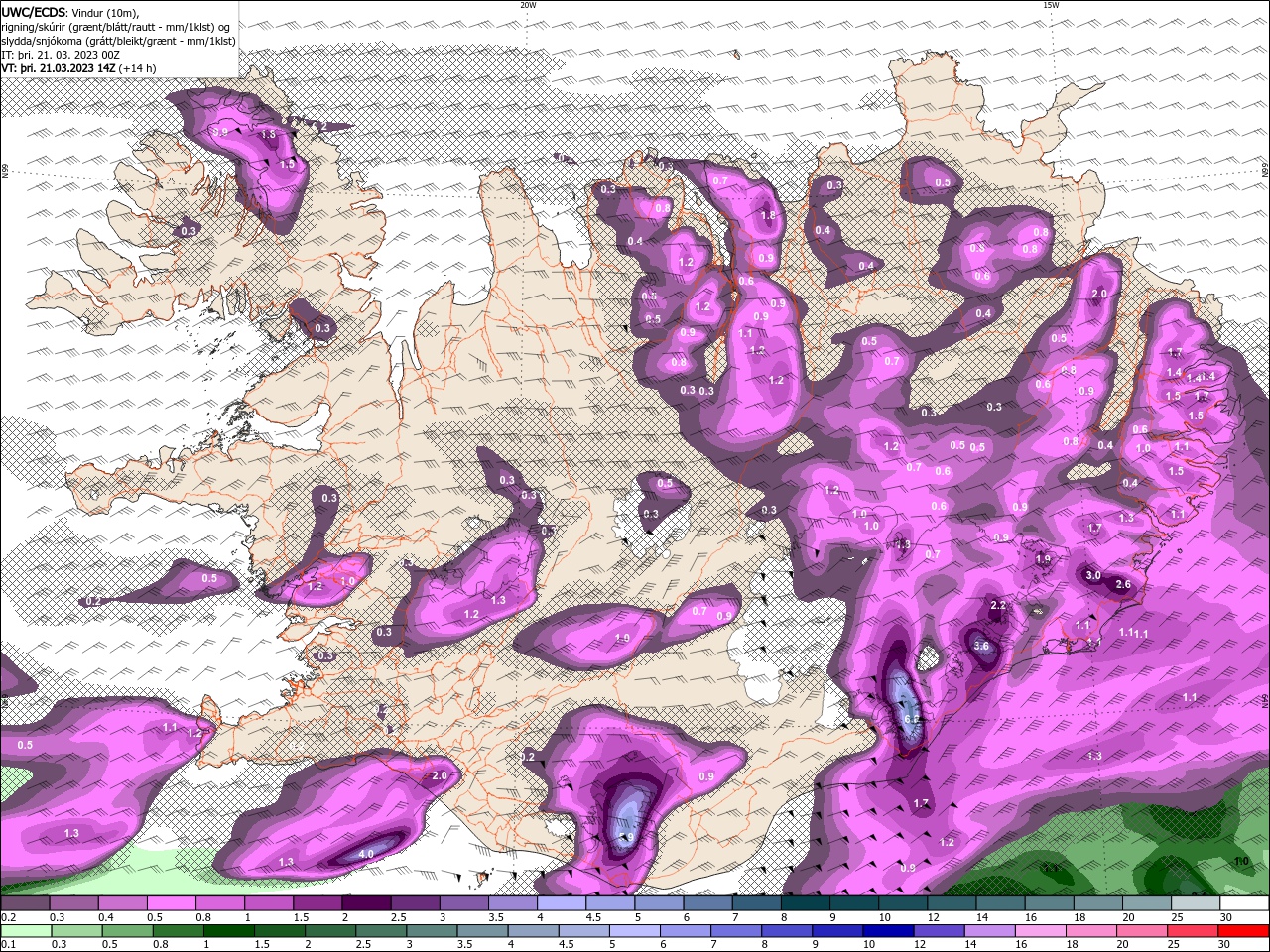Click the '(+14 h)' forecast offset text
1270x952 pixels.
click(138, 68)
